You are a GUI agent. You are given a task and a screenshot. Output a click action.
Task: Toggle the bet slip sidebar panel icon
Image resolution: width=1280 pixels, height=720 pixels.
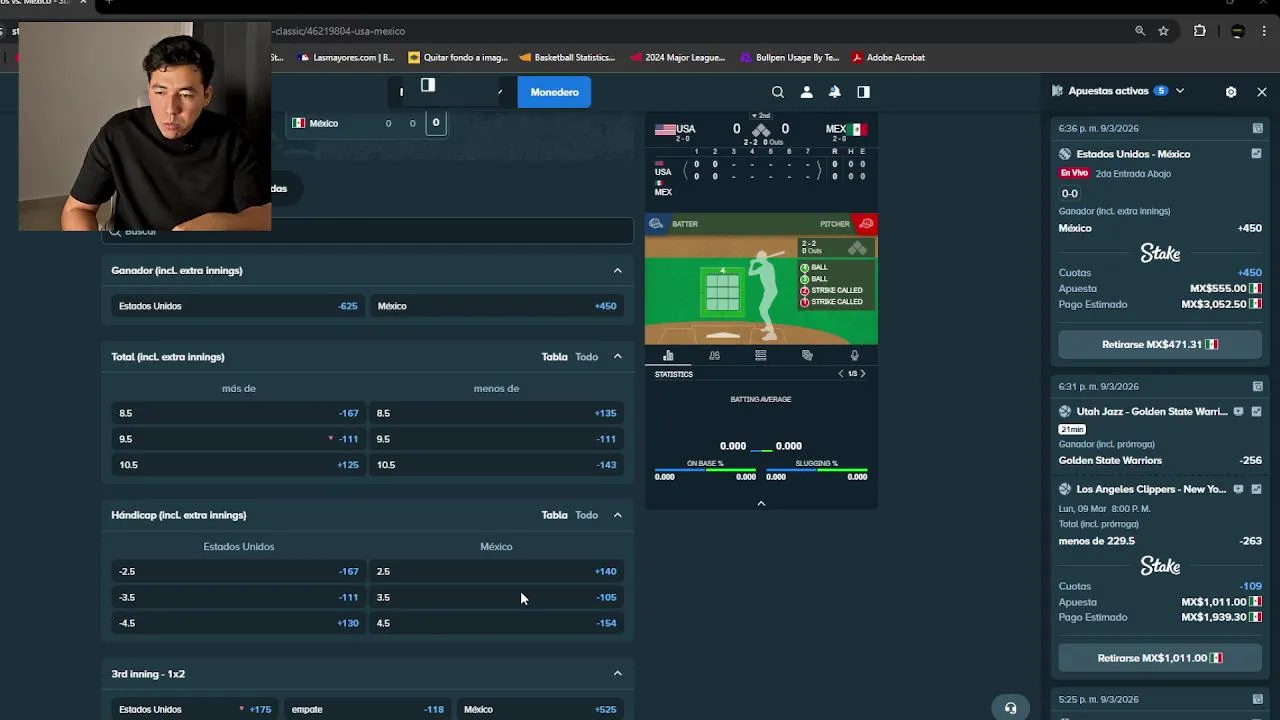pos(863,92)
